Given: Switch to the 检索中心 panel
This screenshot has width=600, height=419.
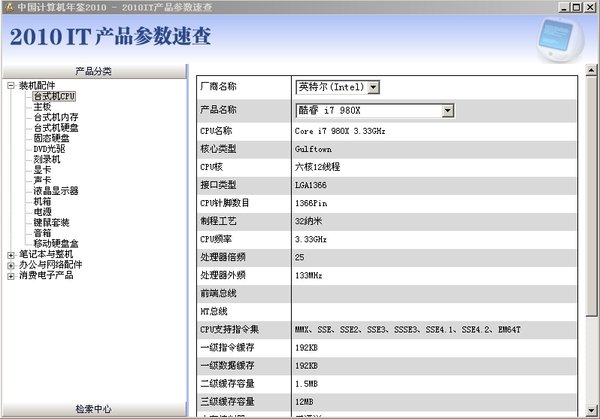Looking at the screenshot, I should coord(94,409).
